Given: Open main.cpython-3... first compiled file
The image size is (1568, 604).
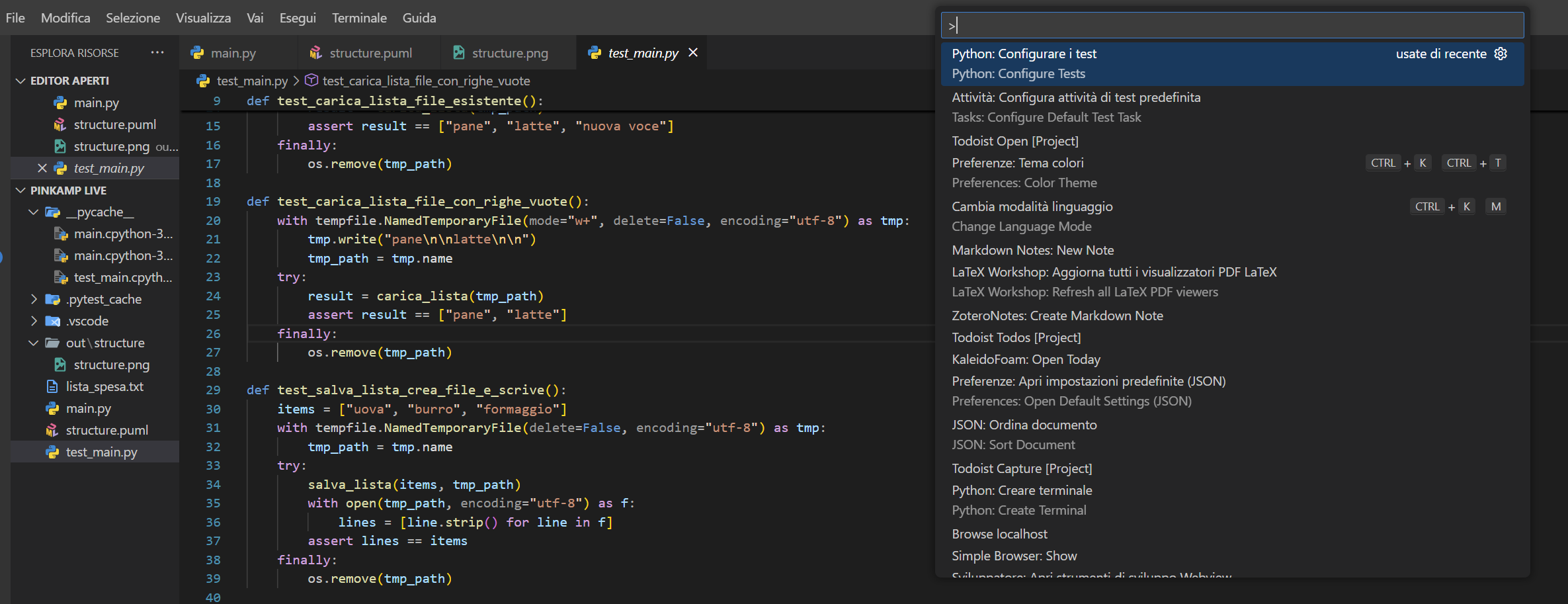Looking at the screenshot, I should point(95,234).
